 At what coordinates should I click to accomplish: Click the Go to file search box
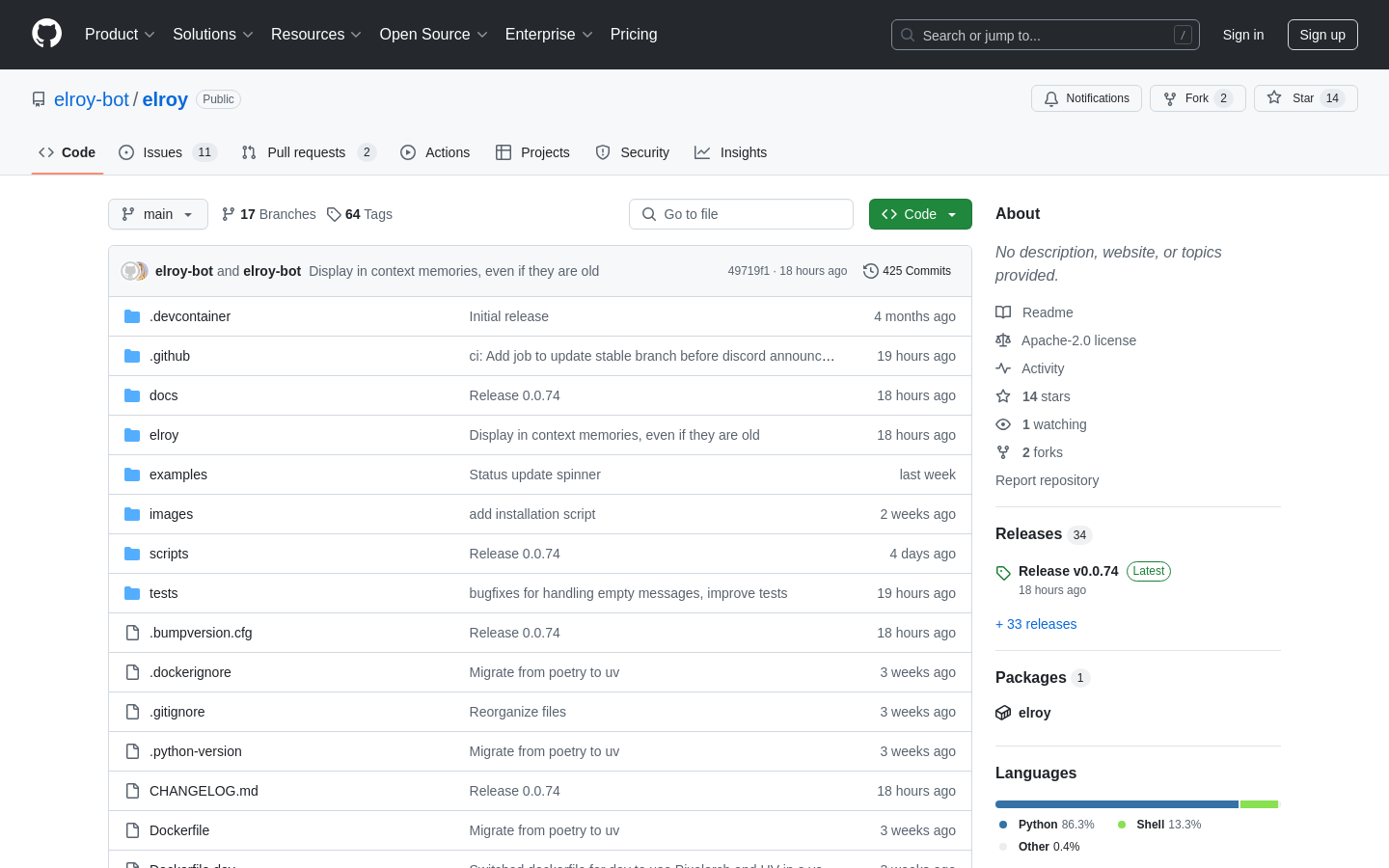tap(741, 214)
